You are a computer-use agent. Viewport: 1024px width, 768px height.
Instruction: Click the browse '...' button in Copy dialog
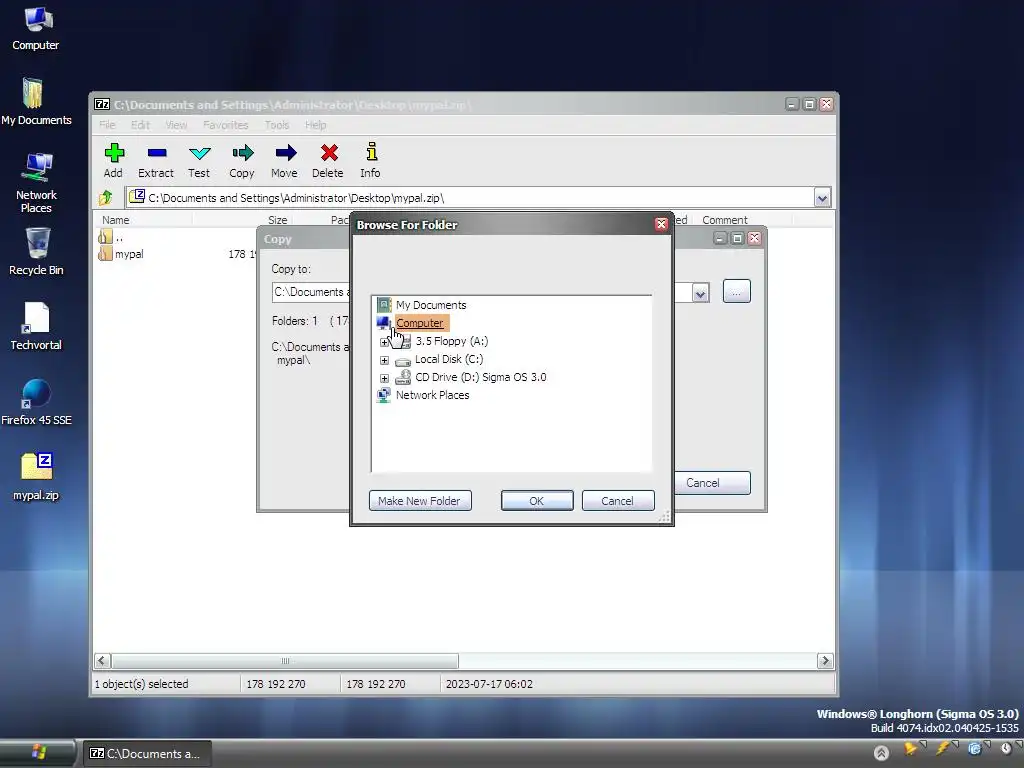[737, 292]
